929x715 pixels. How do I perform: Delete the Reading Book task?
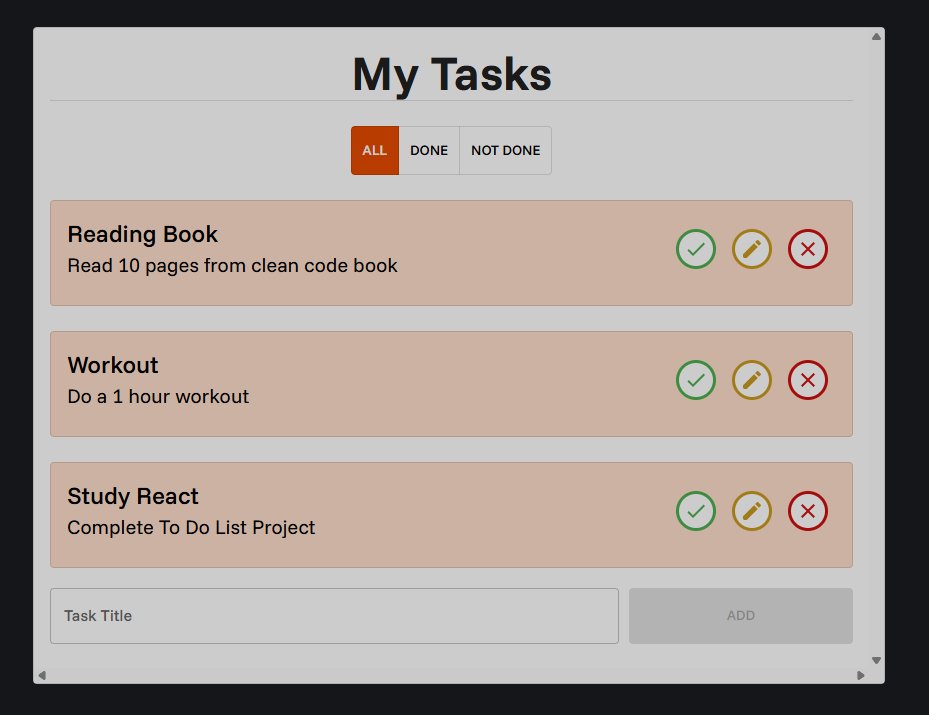pyautogui.click(x=808, y=249)
